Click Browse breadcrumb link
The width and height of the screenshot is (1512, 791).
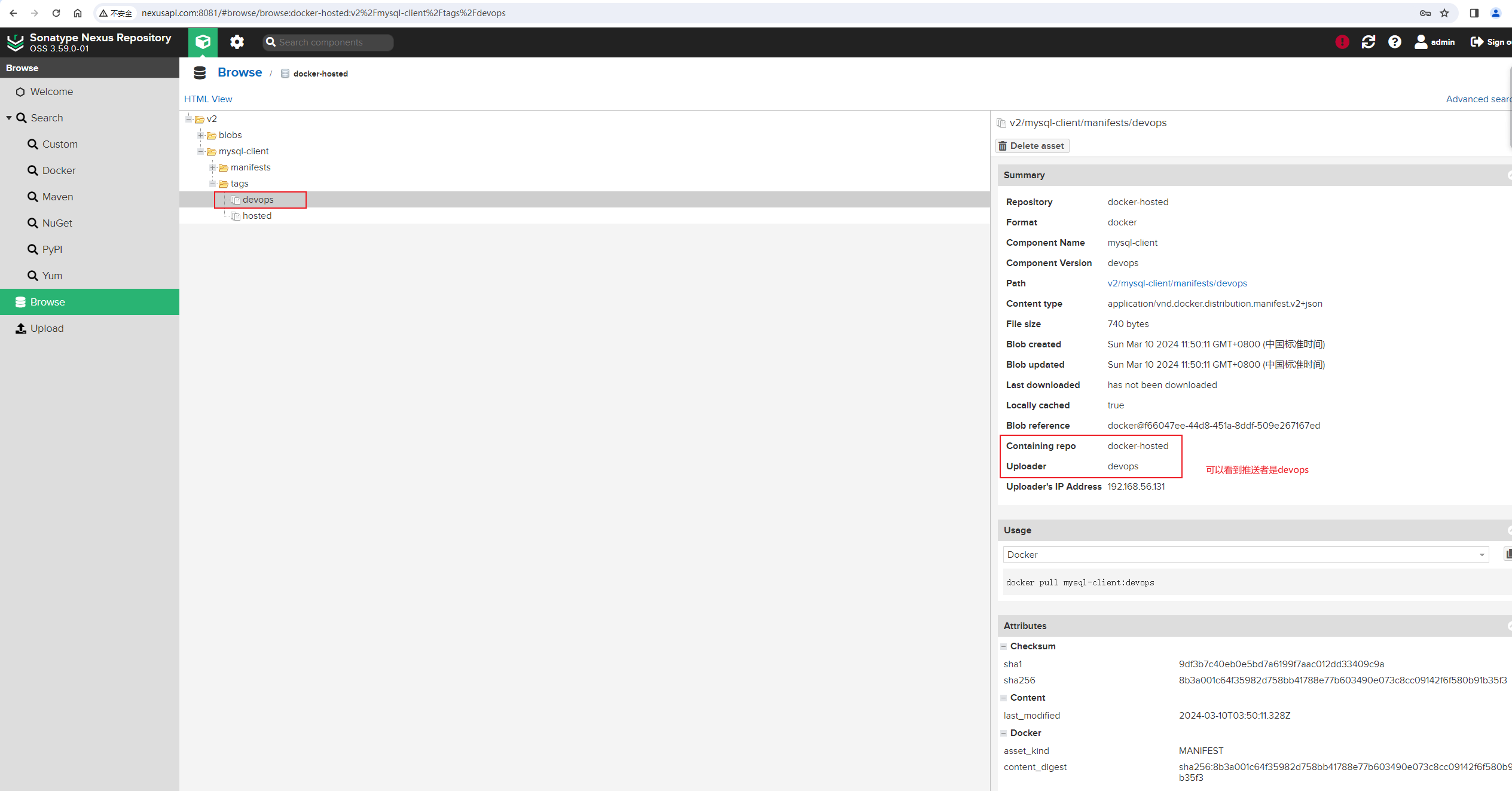click(x=240, y=72)
